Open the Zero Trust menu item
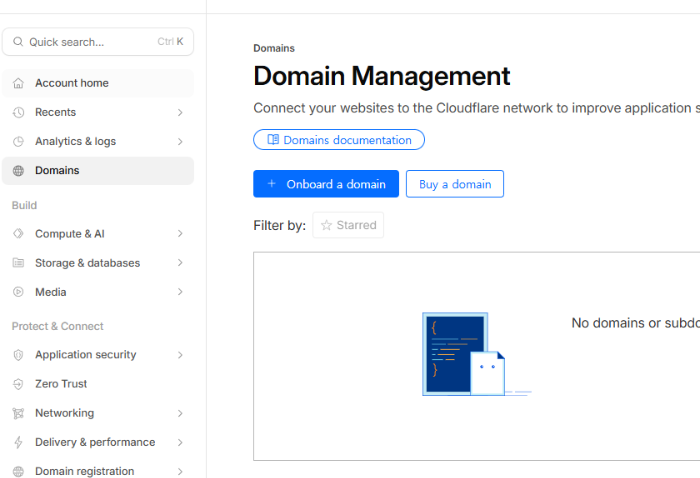This screenshot has width=700, height=478. coord(98,384)
